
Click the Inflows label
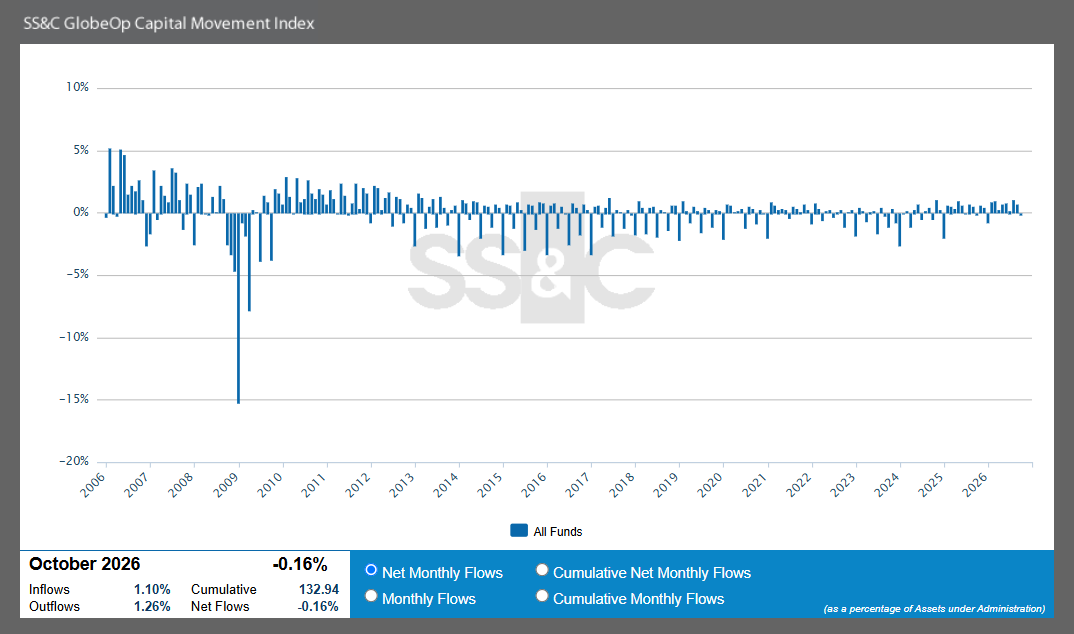(x=49, y=589)
